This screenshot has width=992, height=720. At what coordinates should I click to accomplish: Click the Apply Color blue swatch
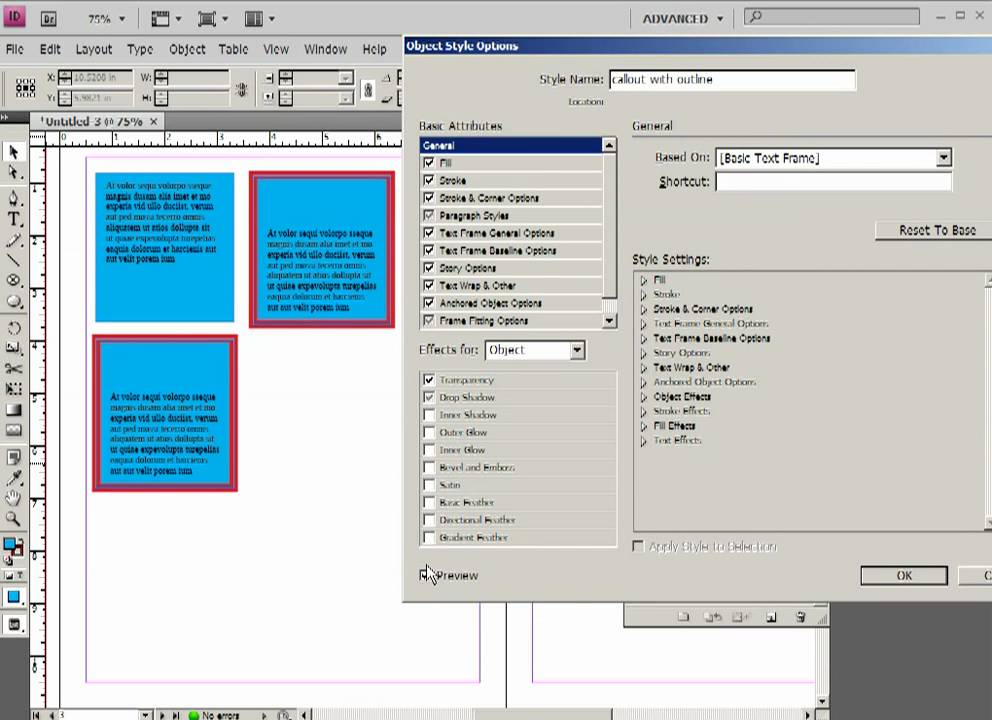click(x=13, y=597)
